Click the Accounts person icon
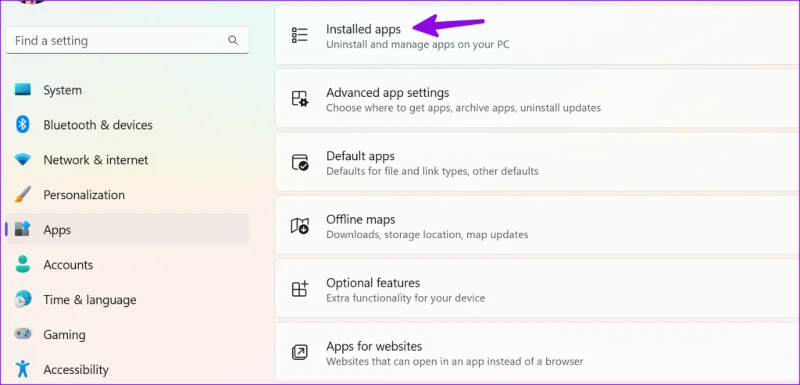 [x=22, y=264]
